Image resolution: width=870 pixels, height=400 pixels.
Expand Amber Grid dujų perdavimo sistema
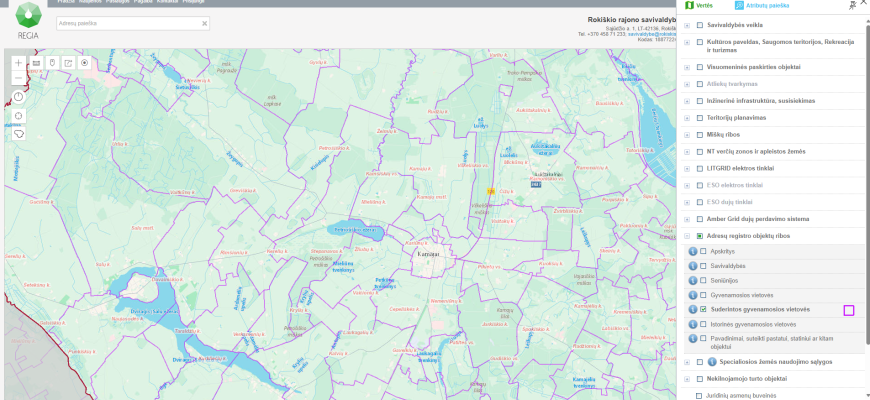click(687, 219)
